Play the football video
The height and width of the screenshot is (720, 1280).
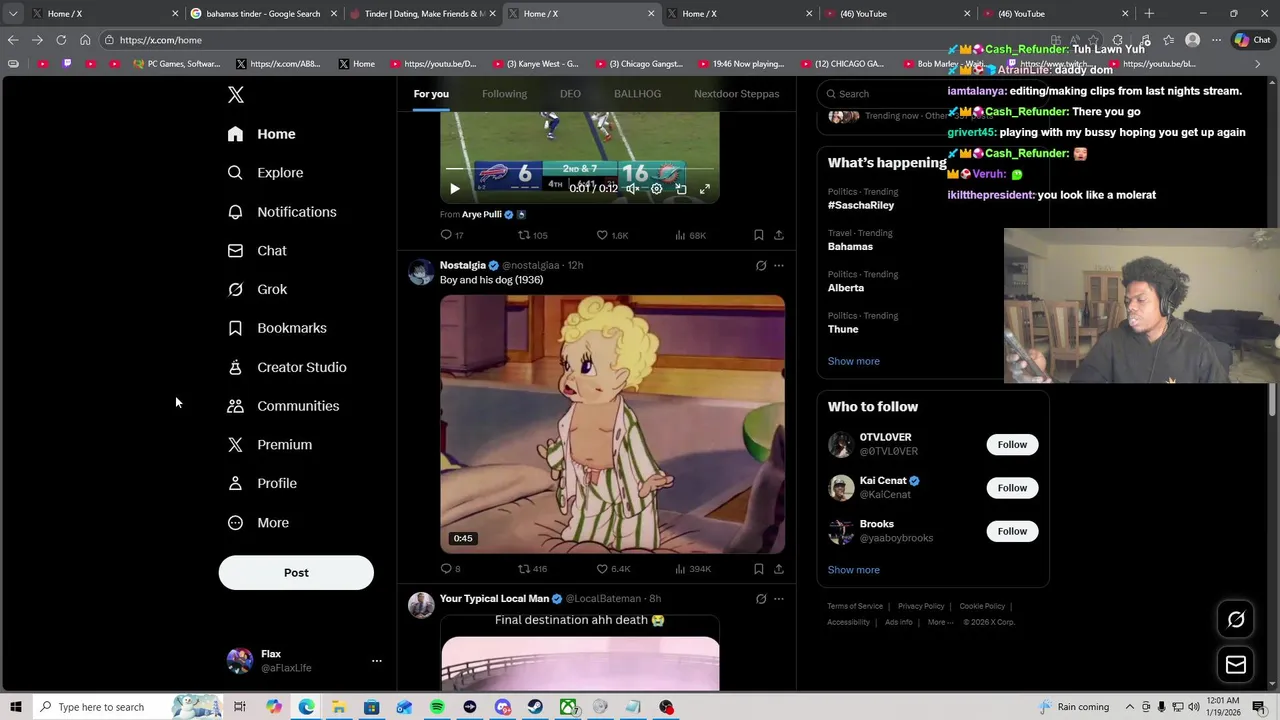(455, 189)
